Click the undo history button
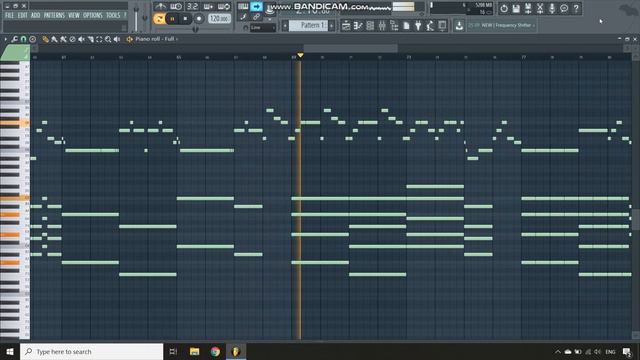640x360 pixels. click(504, 9)
